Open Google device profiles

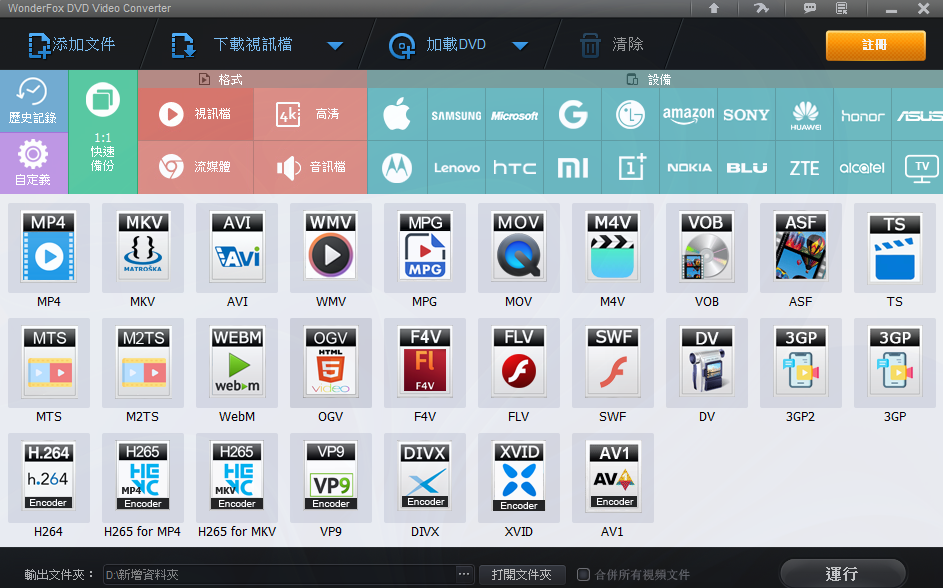573,114
